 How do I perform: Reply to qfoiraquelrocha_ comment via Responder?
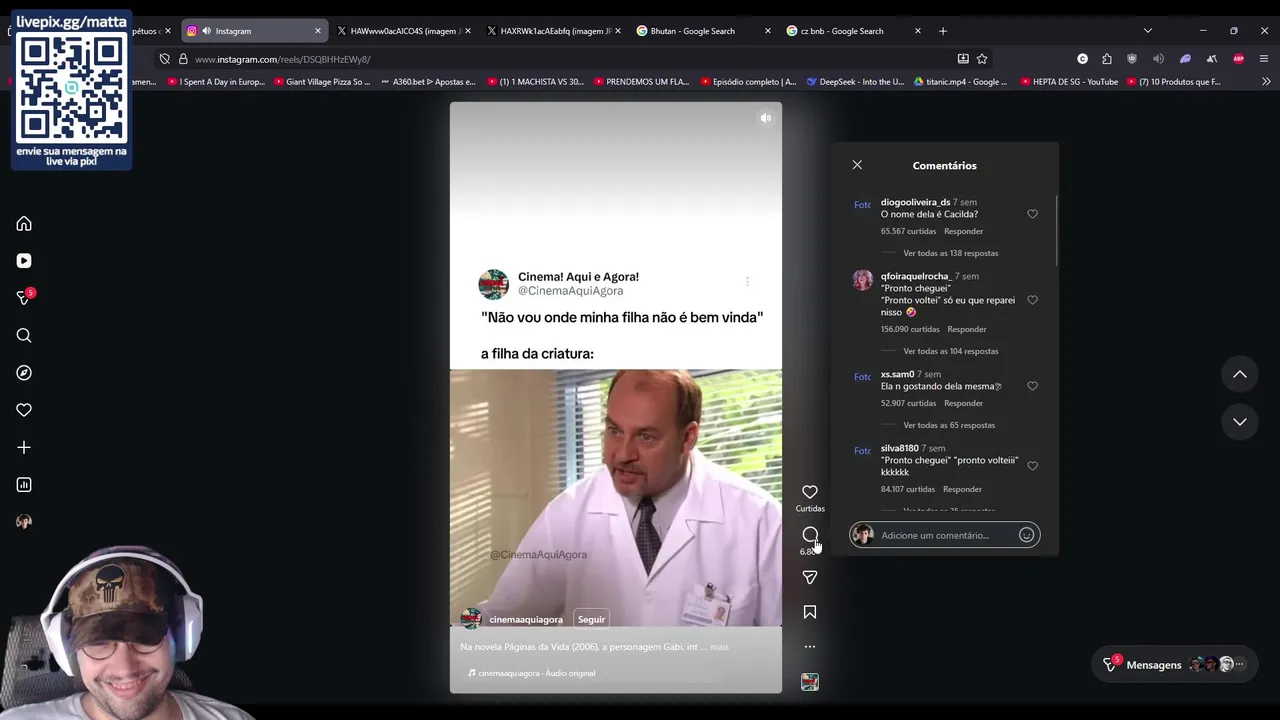967,329
